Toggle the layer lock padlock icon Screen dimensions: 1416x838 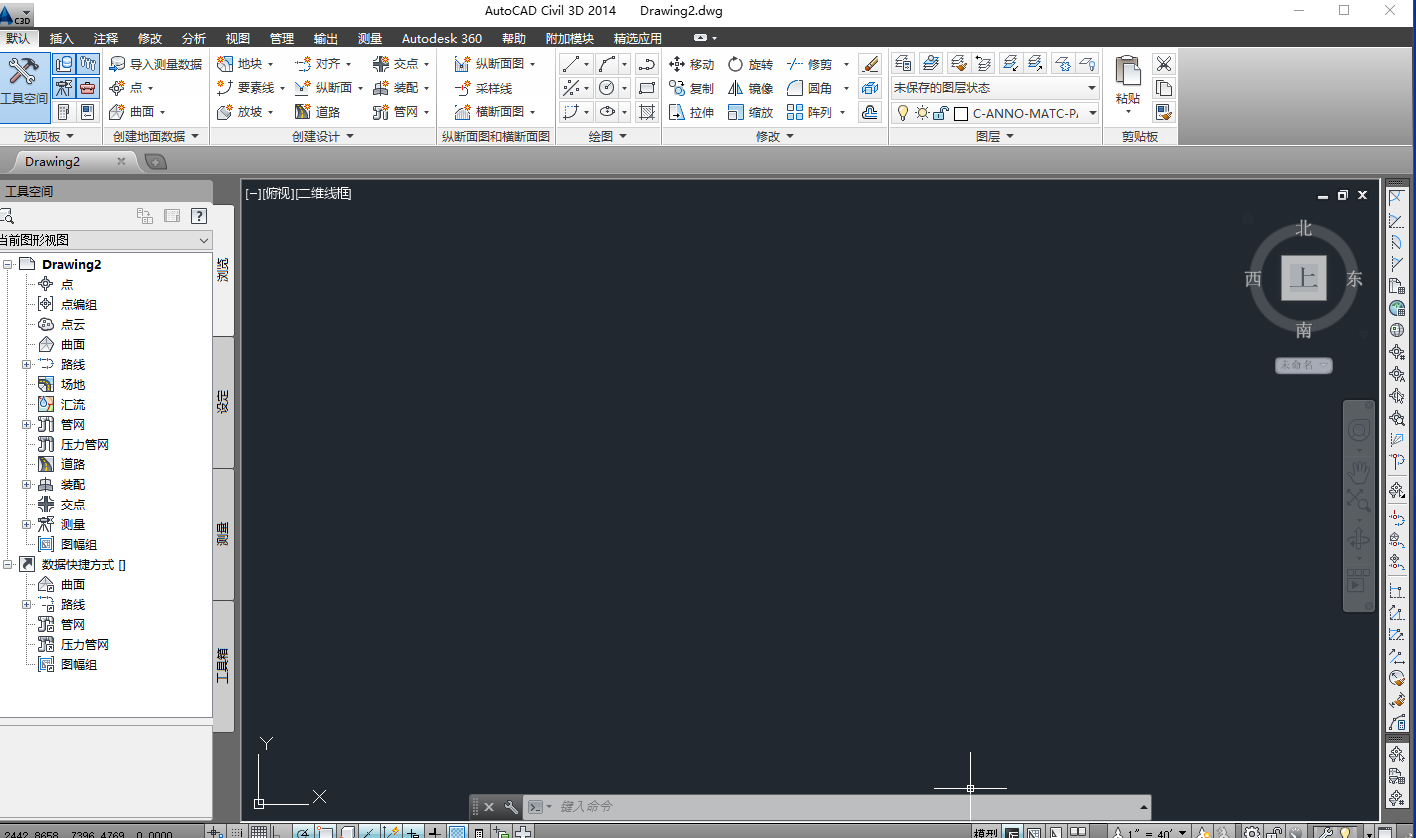pyautogui.click(x=941, y=113)
